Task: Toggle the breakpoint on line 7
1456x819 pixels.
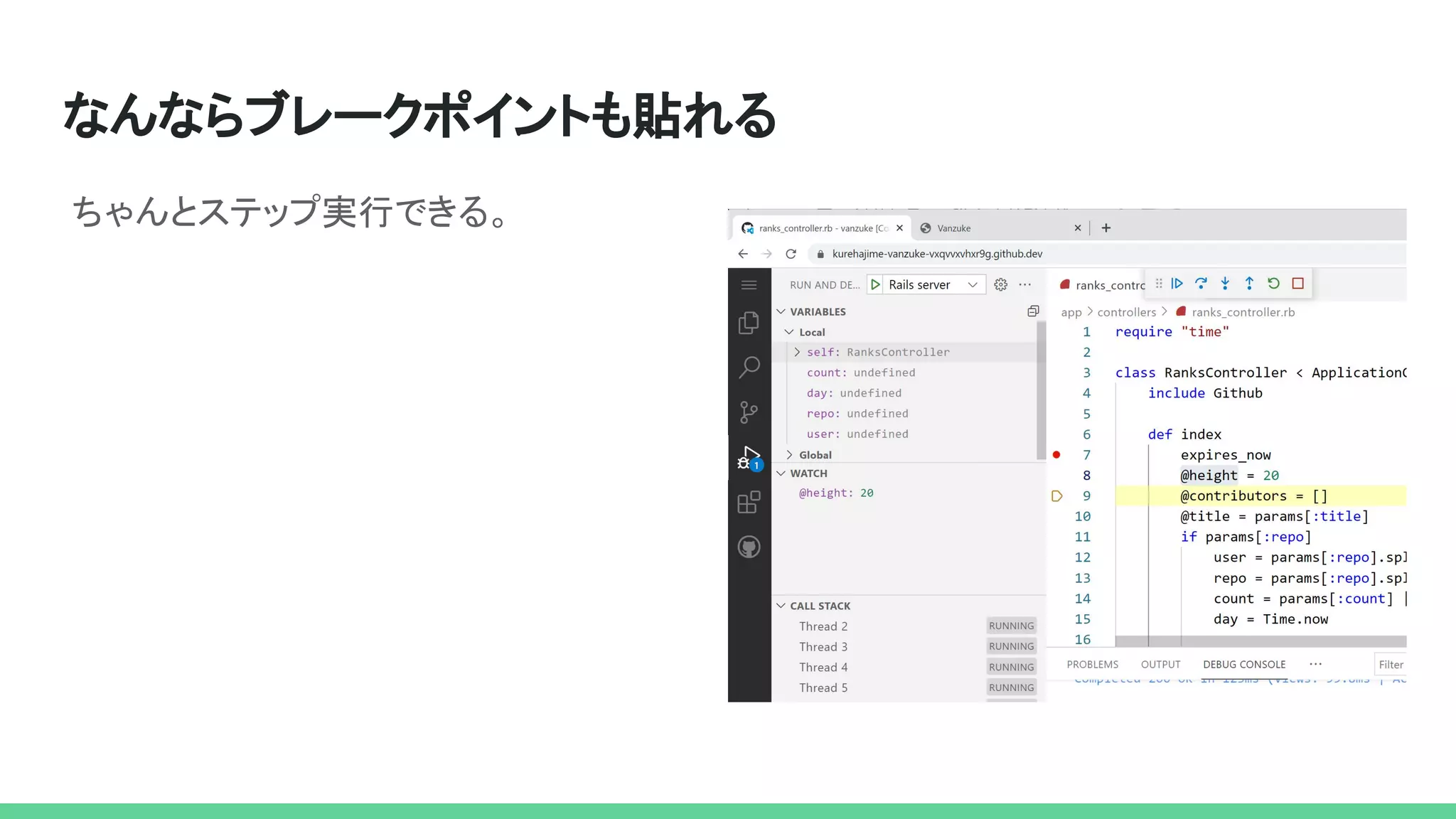Action: tap(1056, 455)
